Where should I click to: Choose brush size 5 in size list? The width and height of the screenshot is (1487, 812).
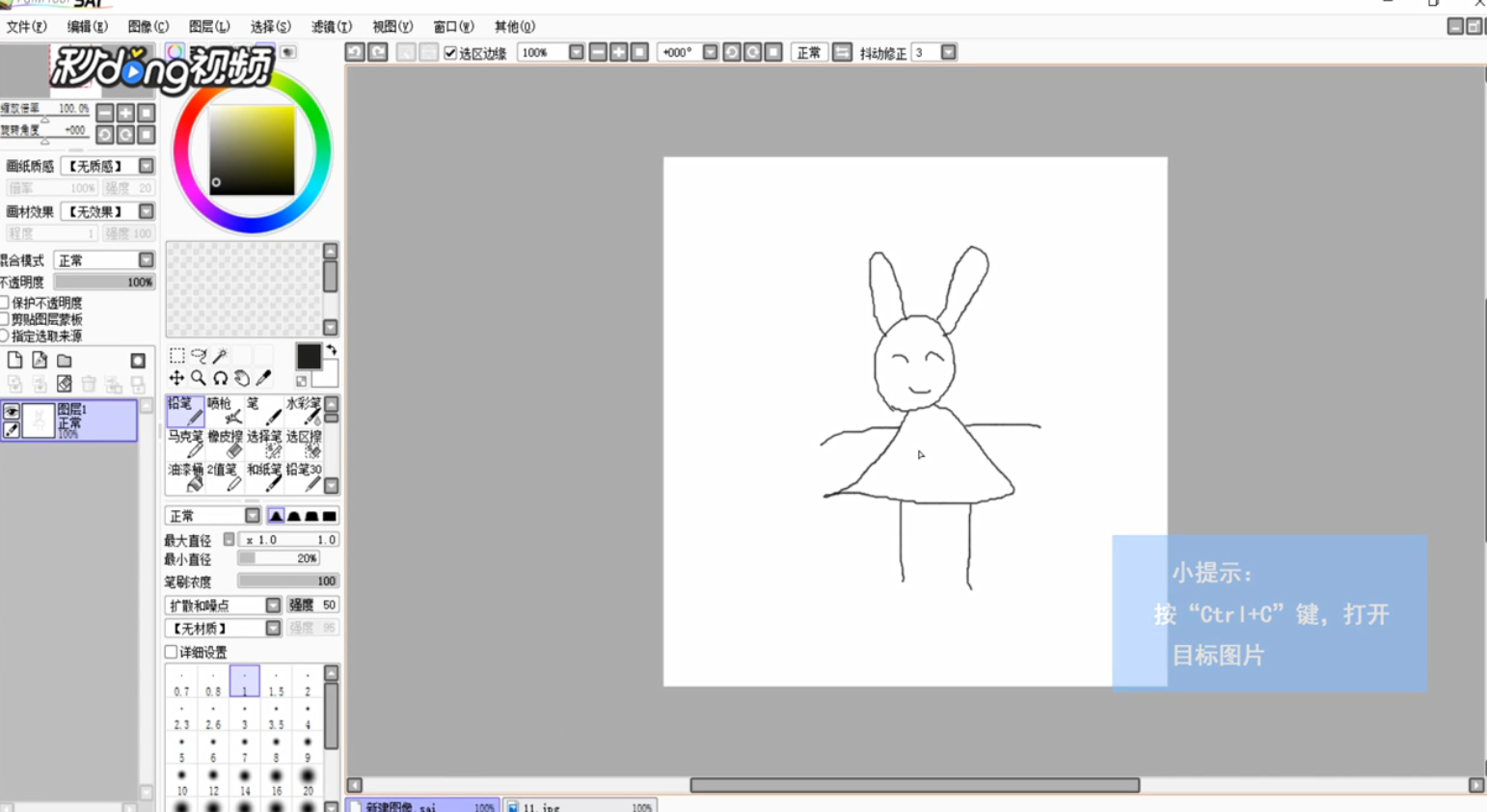click(x=181, y=749)
